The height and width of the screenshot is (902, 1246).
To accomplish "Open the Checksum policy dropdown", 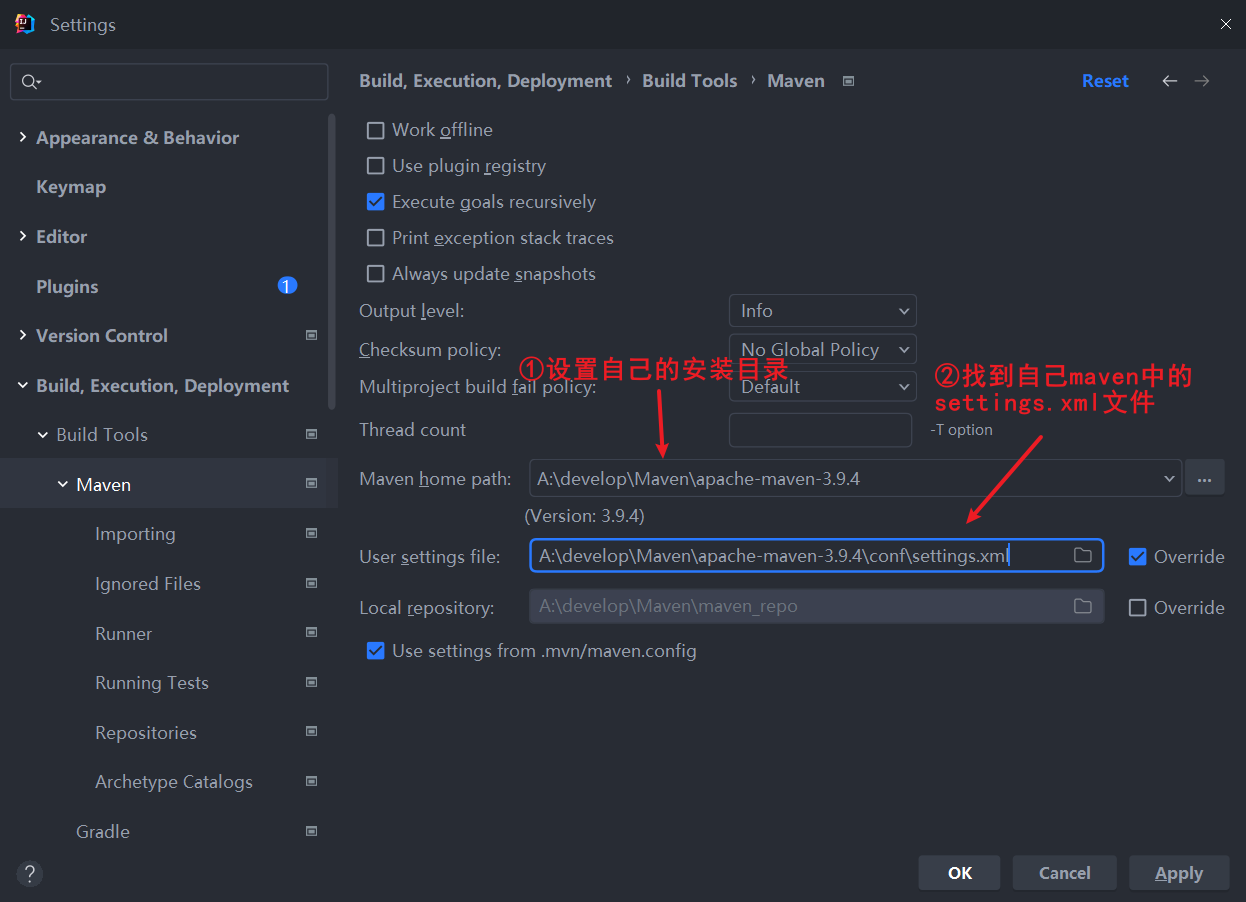I will [822, 350].
